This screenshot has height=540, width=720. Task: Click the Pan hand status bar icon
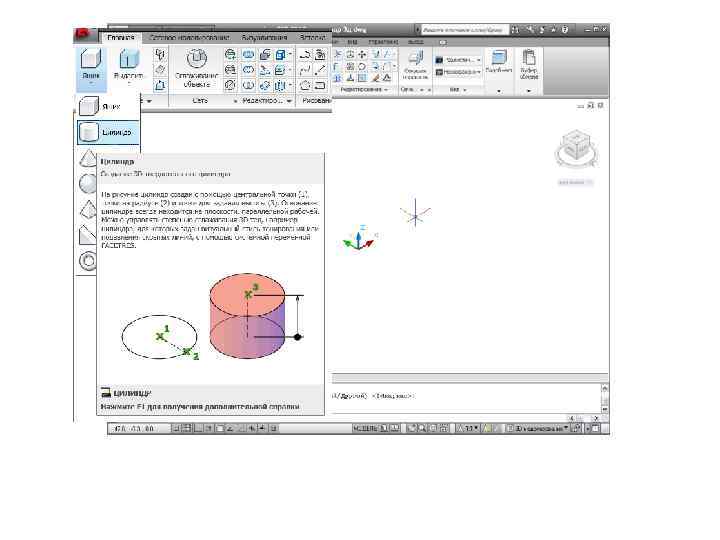411,428
